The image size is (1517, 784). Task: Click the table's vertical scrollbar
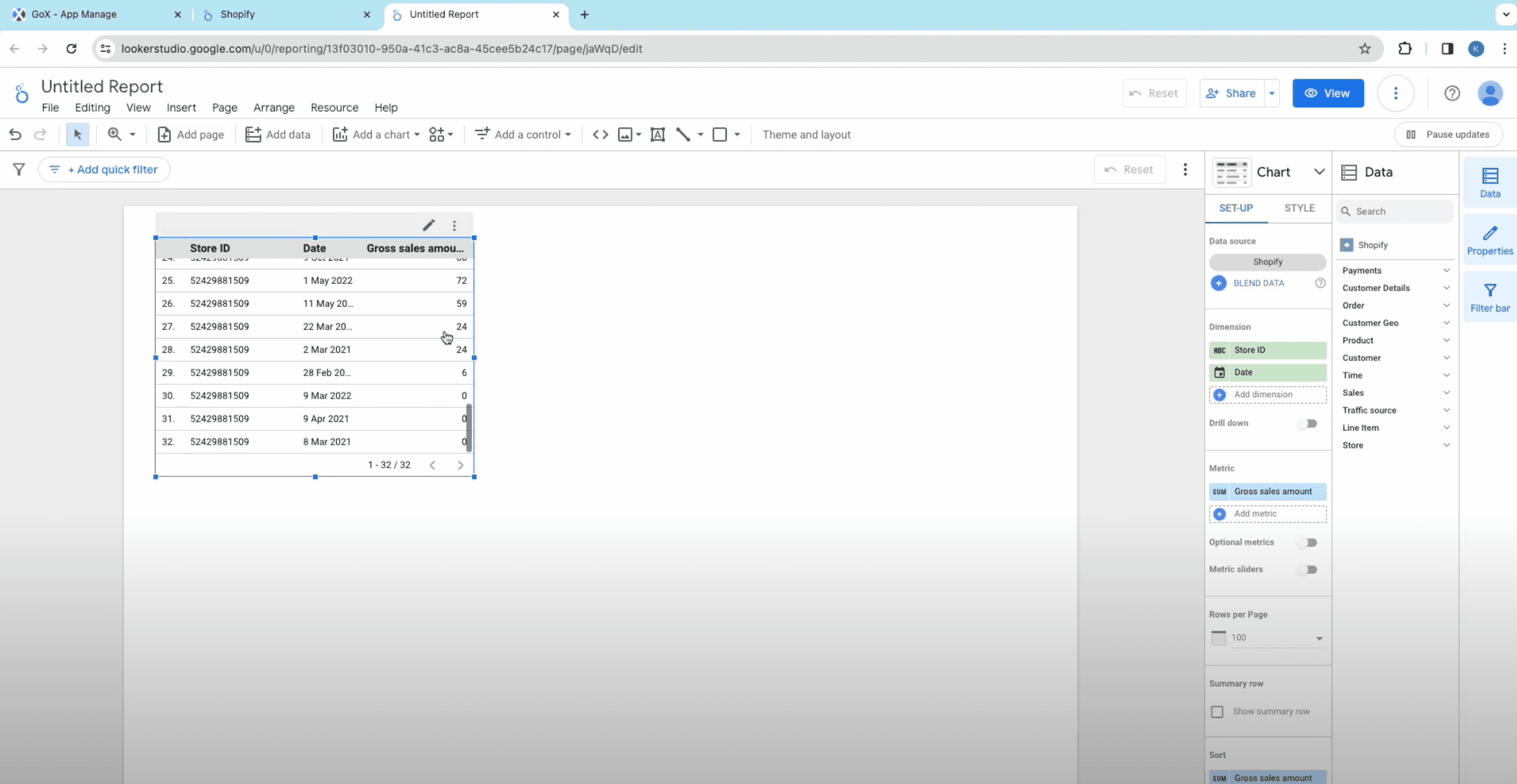[x=469, y=428]
